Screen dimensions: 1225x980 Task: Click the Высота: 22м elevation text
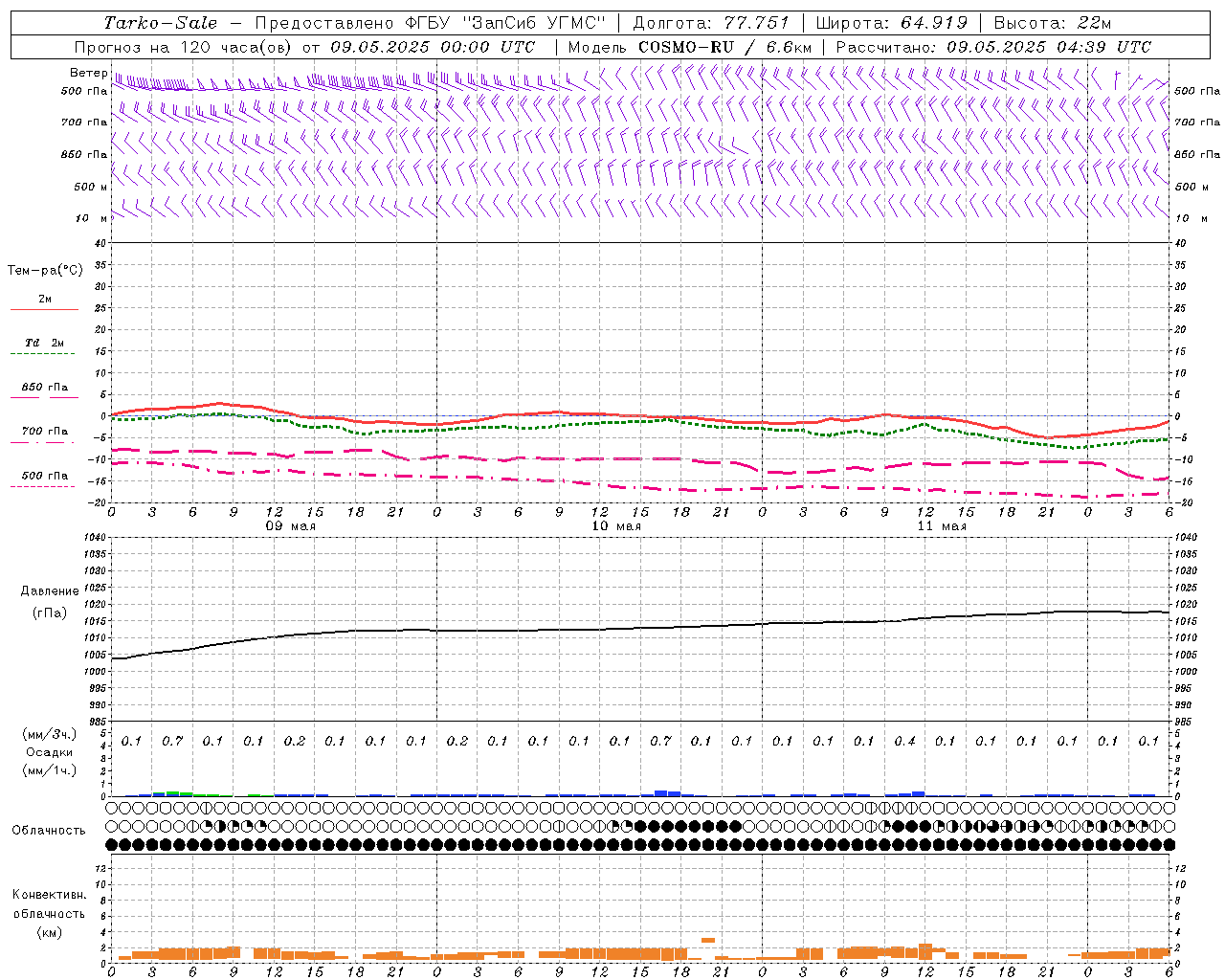1053,23
